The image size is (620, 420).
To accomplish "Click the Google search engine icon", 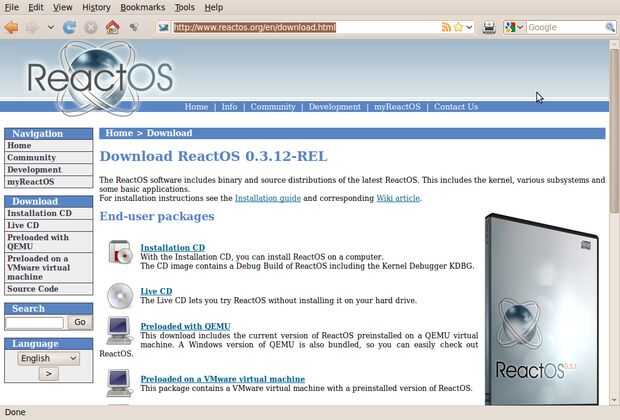I will click(510, 27).
